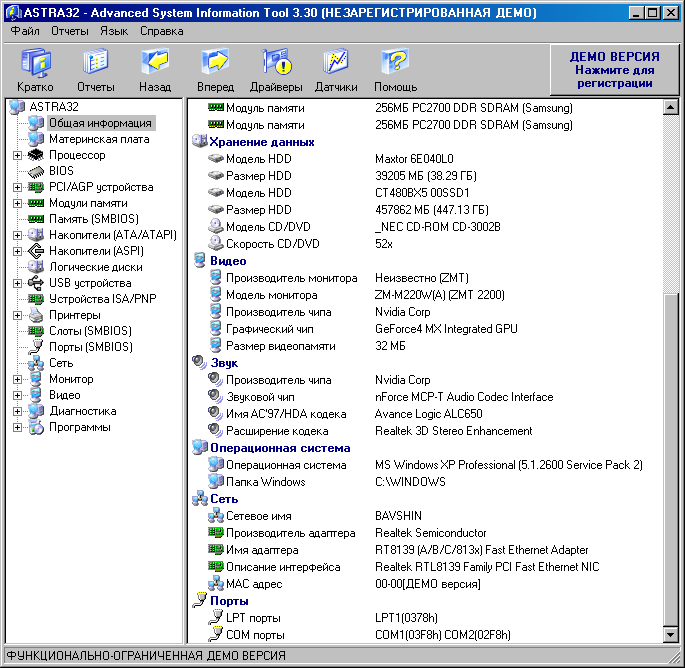685x668 pixels.
Task: Open the Драйверы drivers toolbar icon
Action: (276, 62)
